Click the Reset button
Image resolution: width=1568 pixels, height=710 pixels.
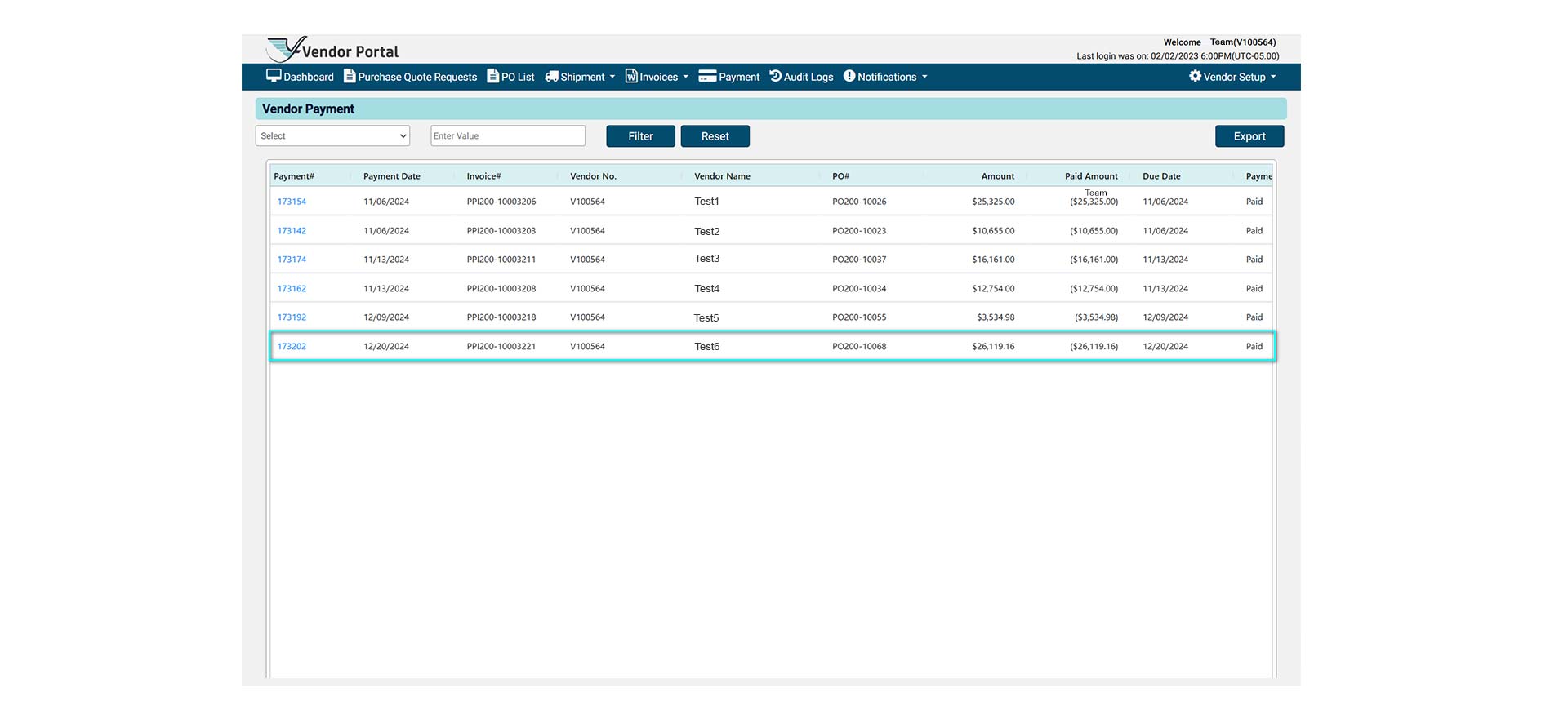(x=715, y=136)
